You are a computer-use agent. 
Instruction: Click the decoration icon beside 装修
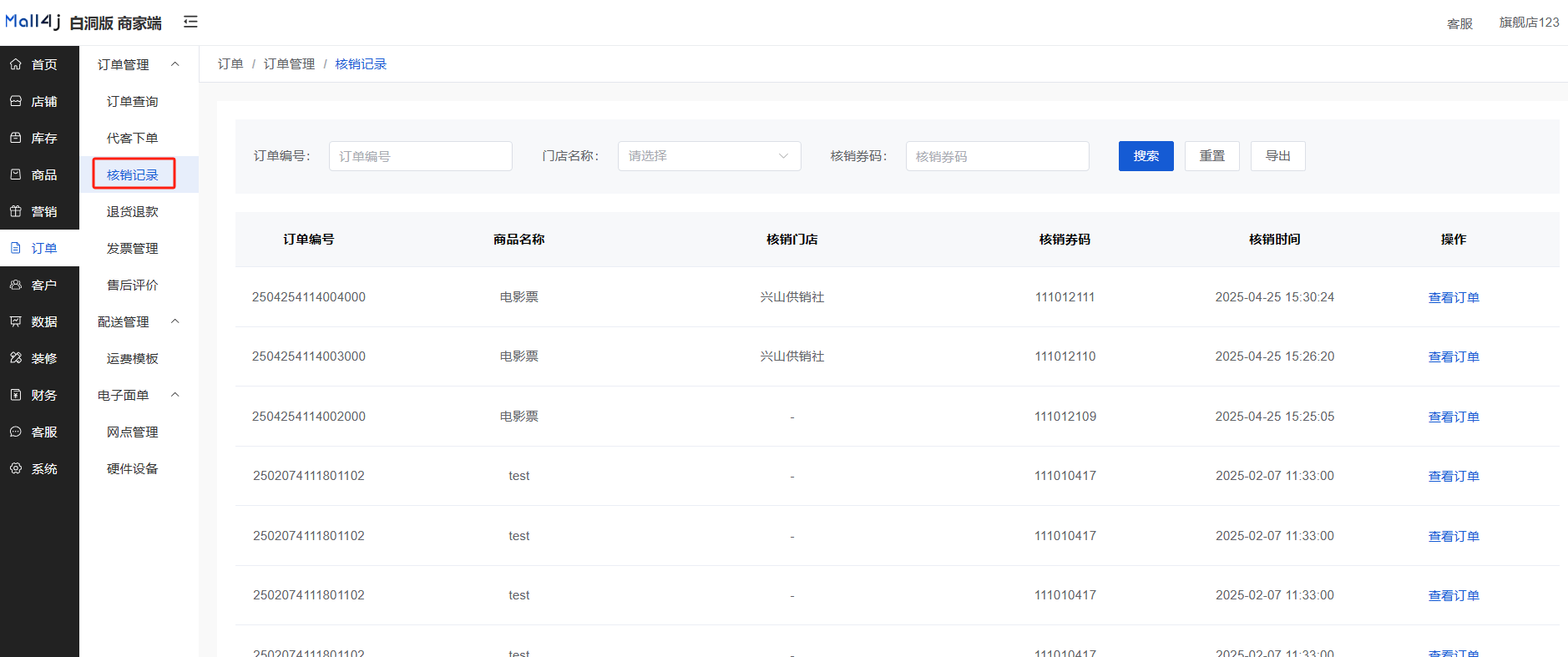coord(16,358)
